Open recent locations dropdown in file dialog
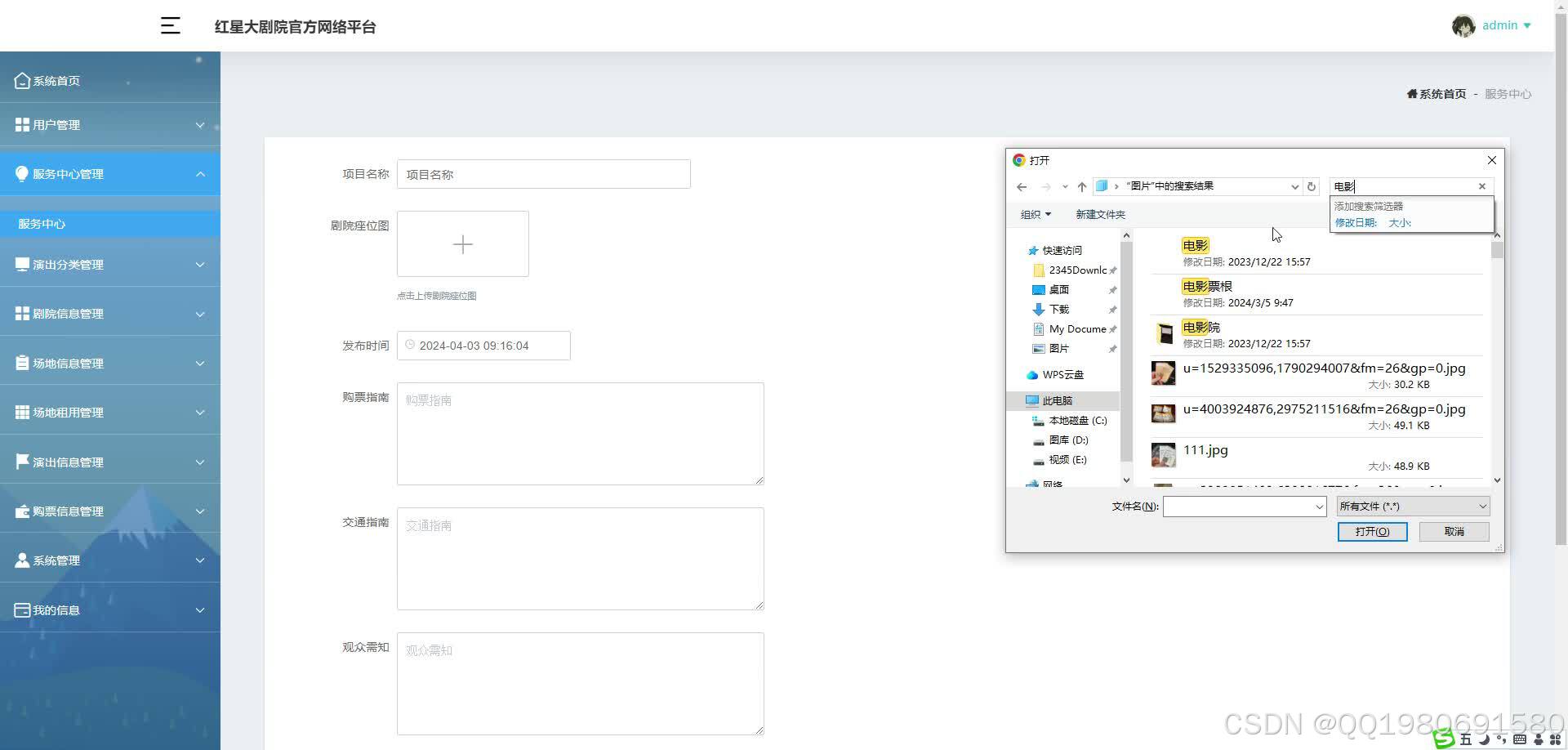1568x750 pixels. click(1065, 187)
